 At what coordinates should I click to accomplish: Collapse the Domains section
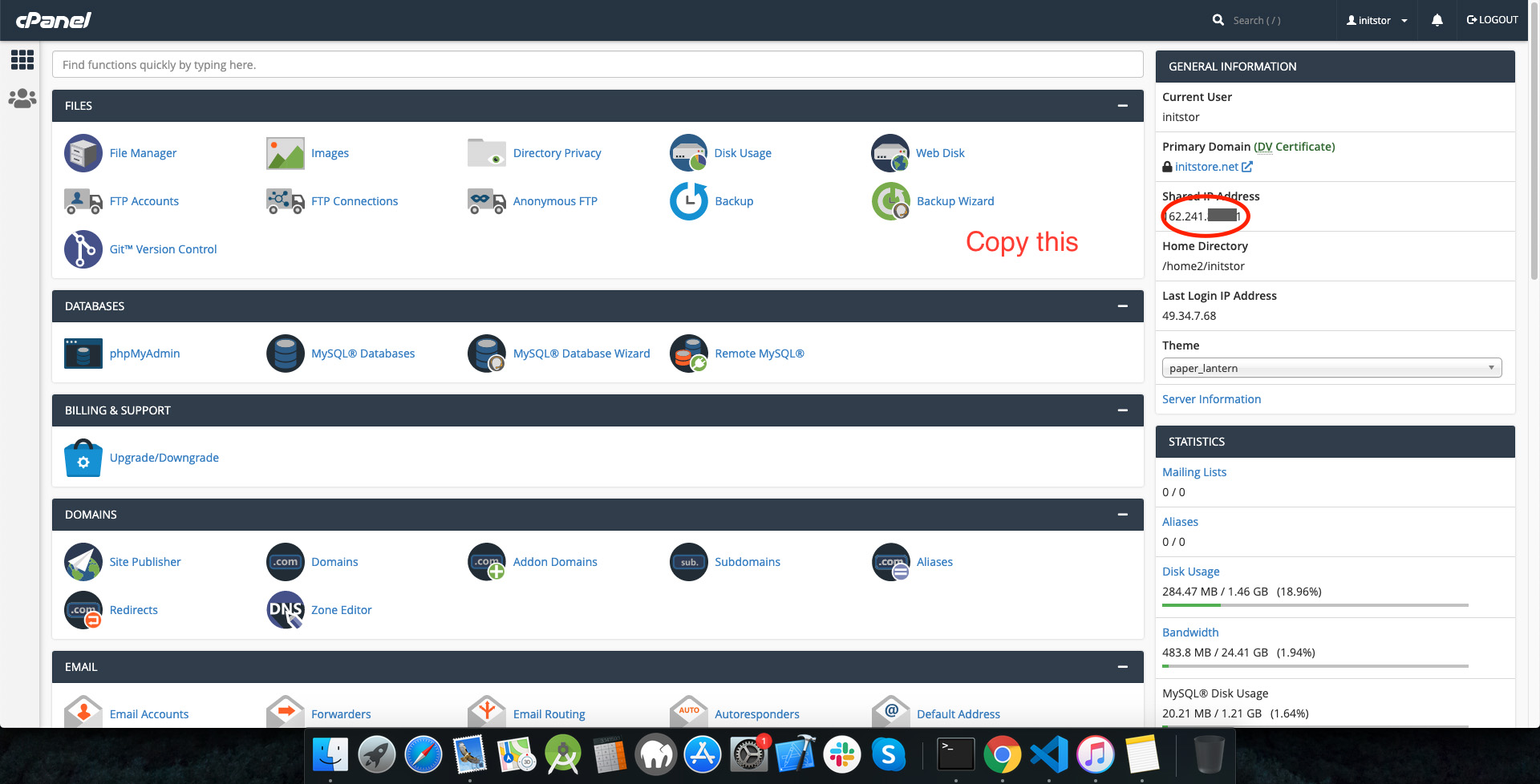click(1122, 515)
